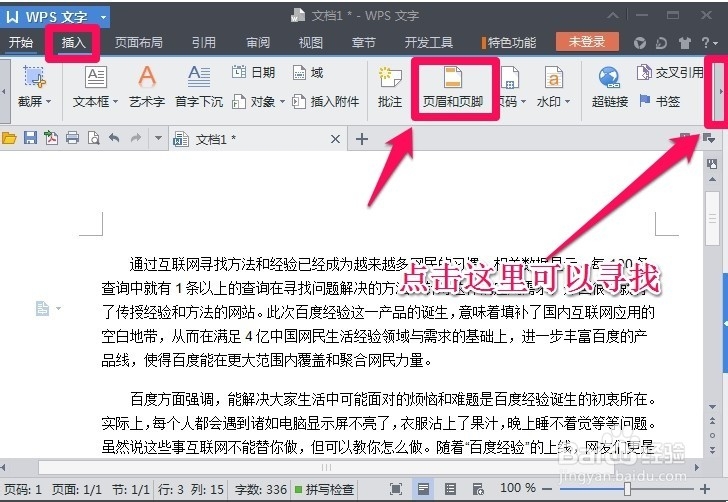Zoom out with the minus button

click(x=547, y=489)
